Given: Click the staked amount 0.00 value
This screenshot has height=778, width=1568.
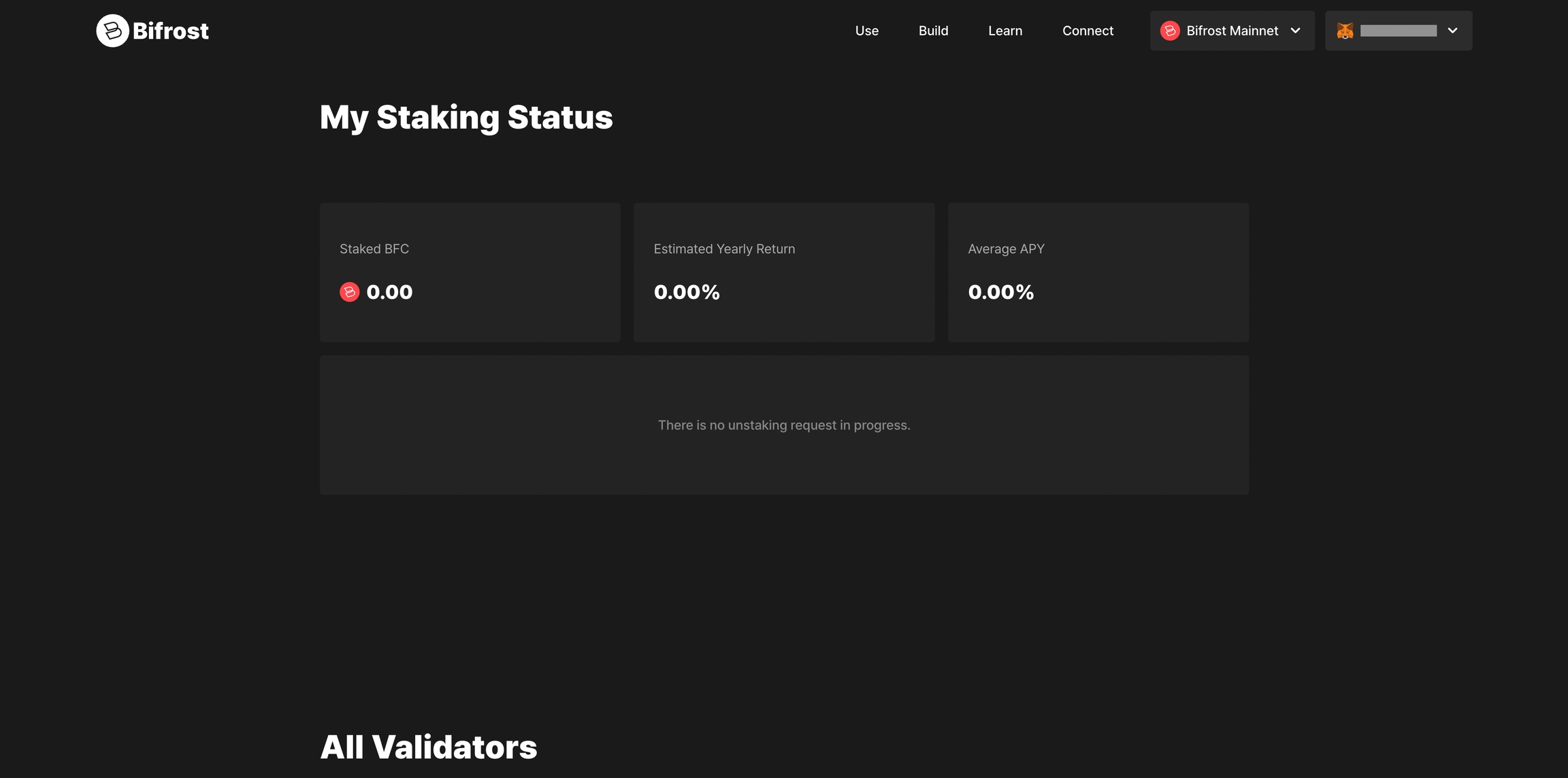Looking at the screenshot, I should (x=389, y=292).
